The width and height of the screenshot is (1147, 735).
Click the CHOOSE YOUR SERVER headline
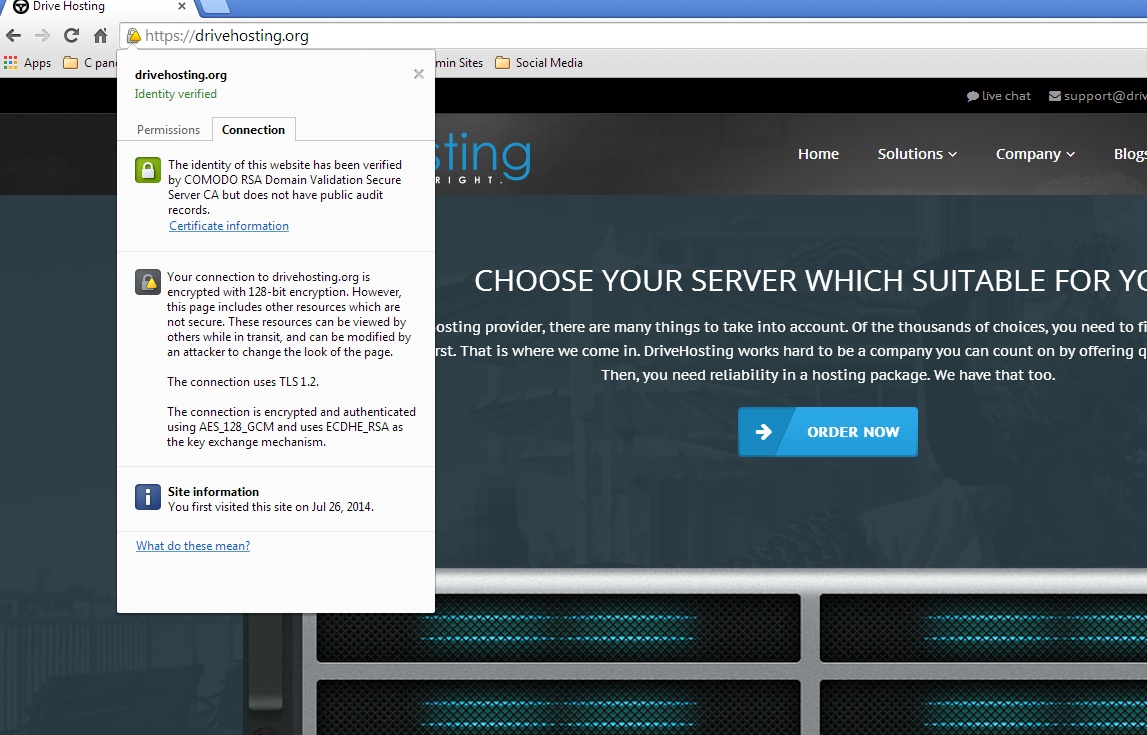811,281
